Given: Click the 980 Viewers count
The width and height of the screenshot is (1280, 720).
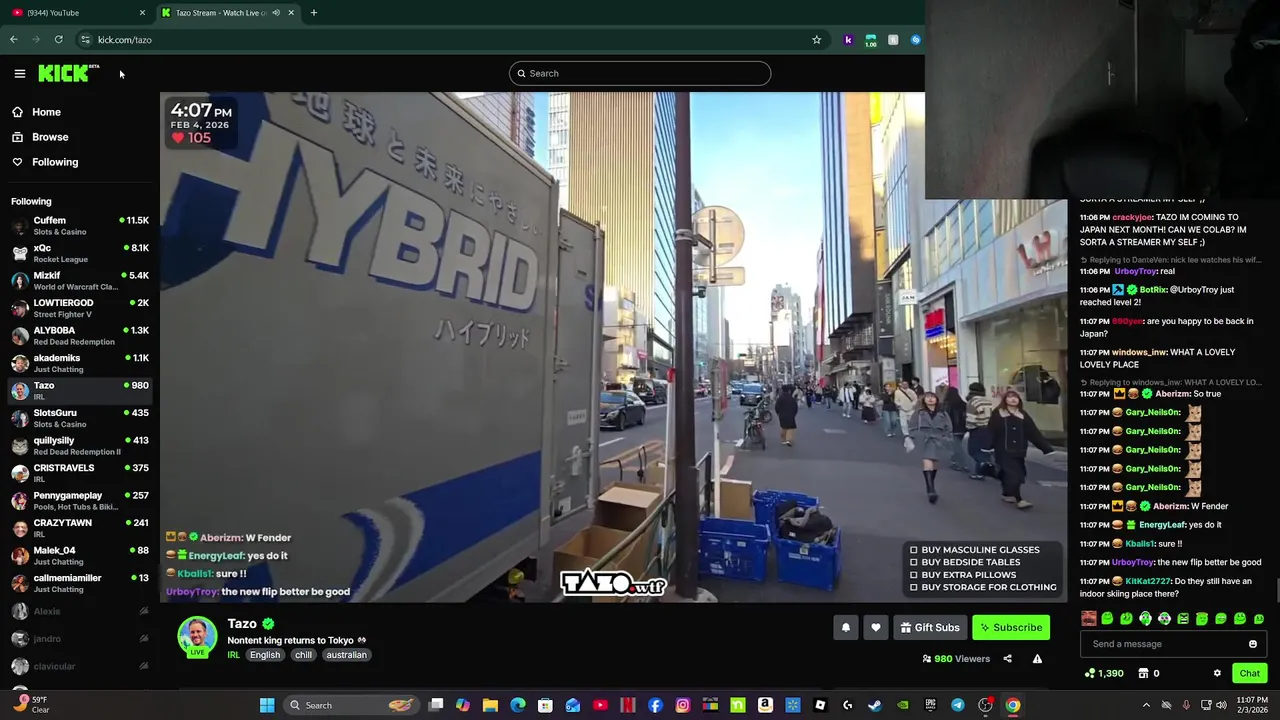Looking at the screenshot, I should pos(956,659).
